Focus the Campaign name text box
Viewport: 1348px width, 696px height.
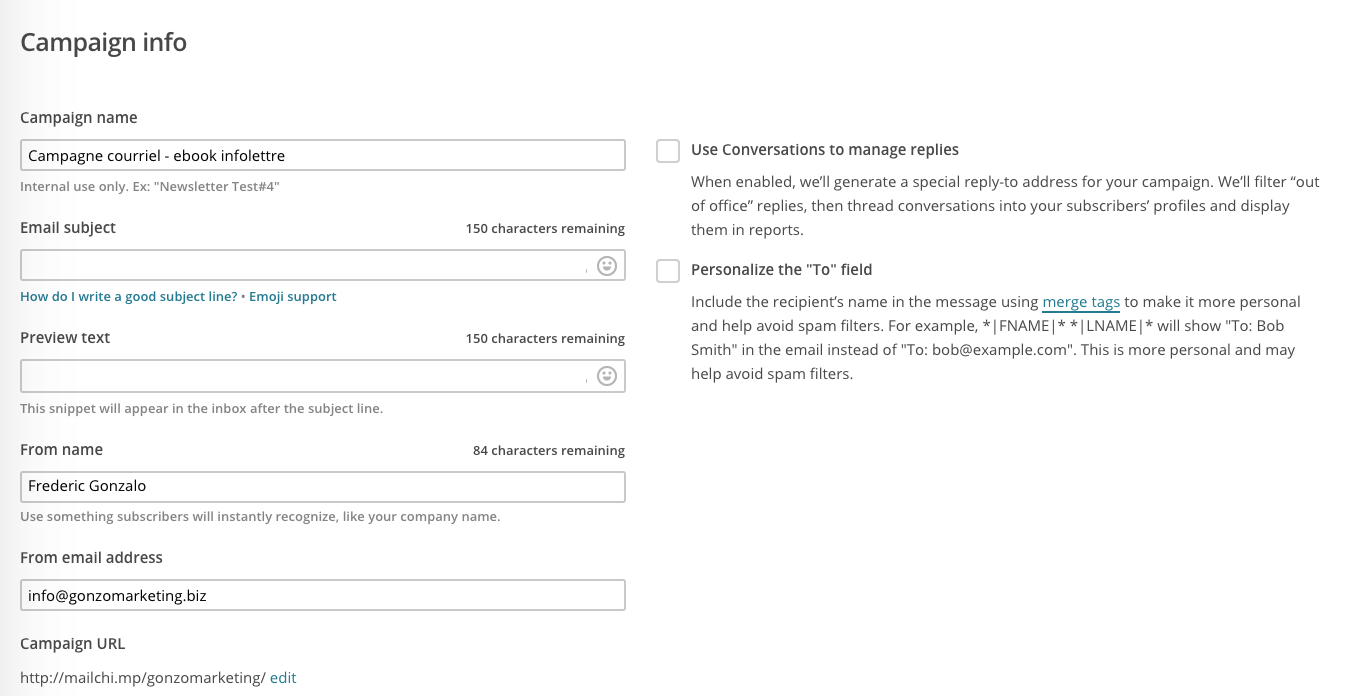322,155
